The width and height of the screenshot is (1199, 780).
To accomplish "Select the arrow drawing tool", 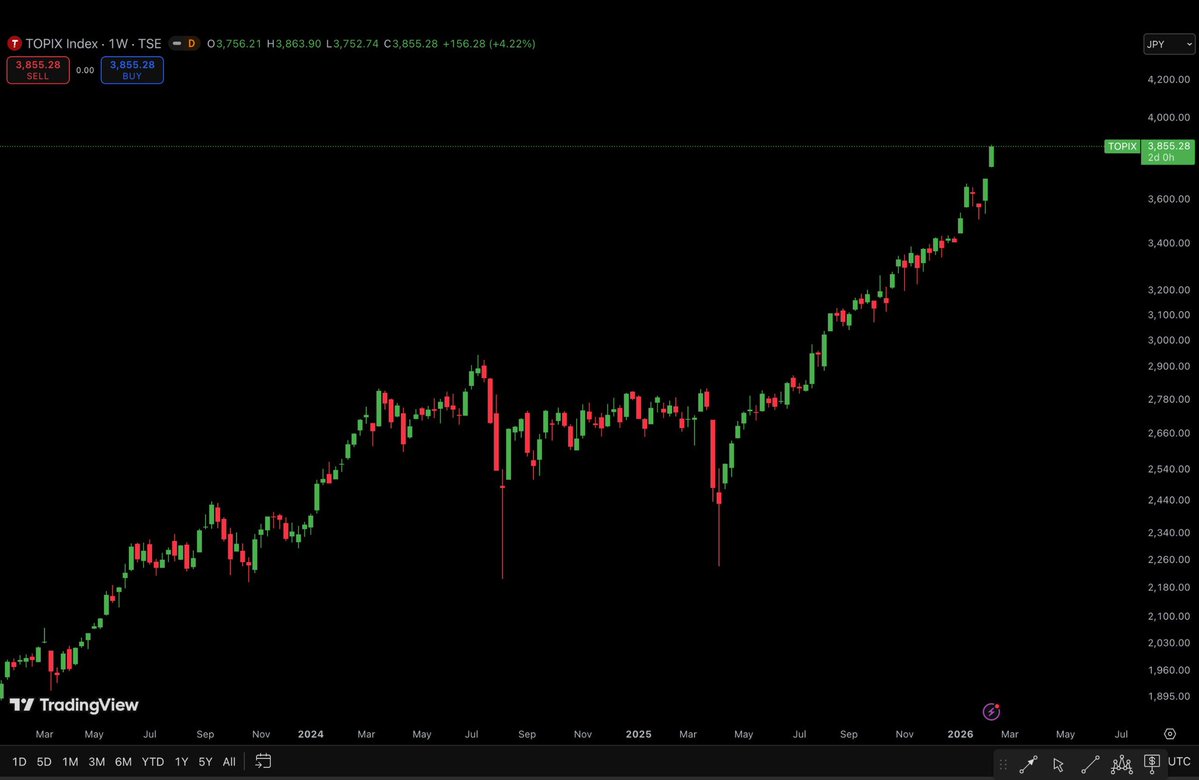I will pos(1027,763).
